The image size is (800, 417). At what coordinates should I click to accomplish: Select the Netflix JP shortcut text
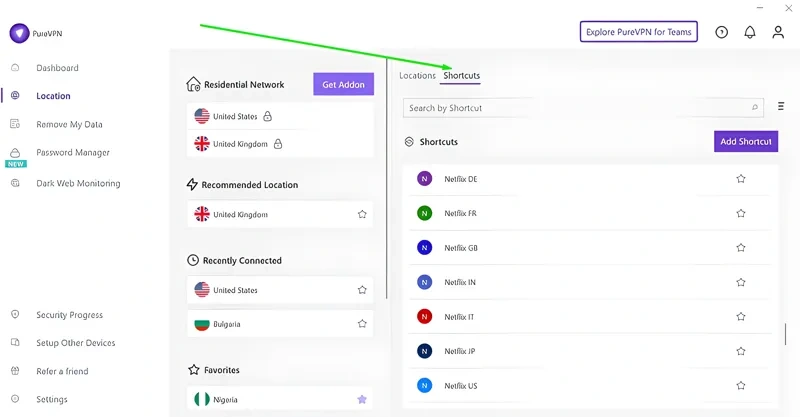(459, 351)
